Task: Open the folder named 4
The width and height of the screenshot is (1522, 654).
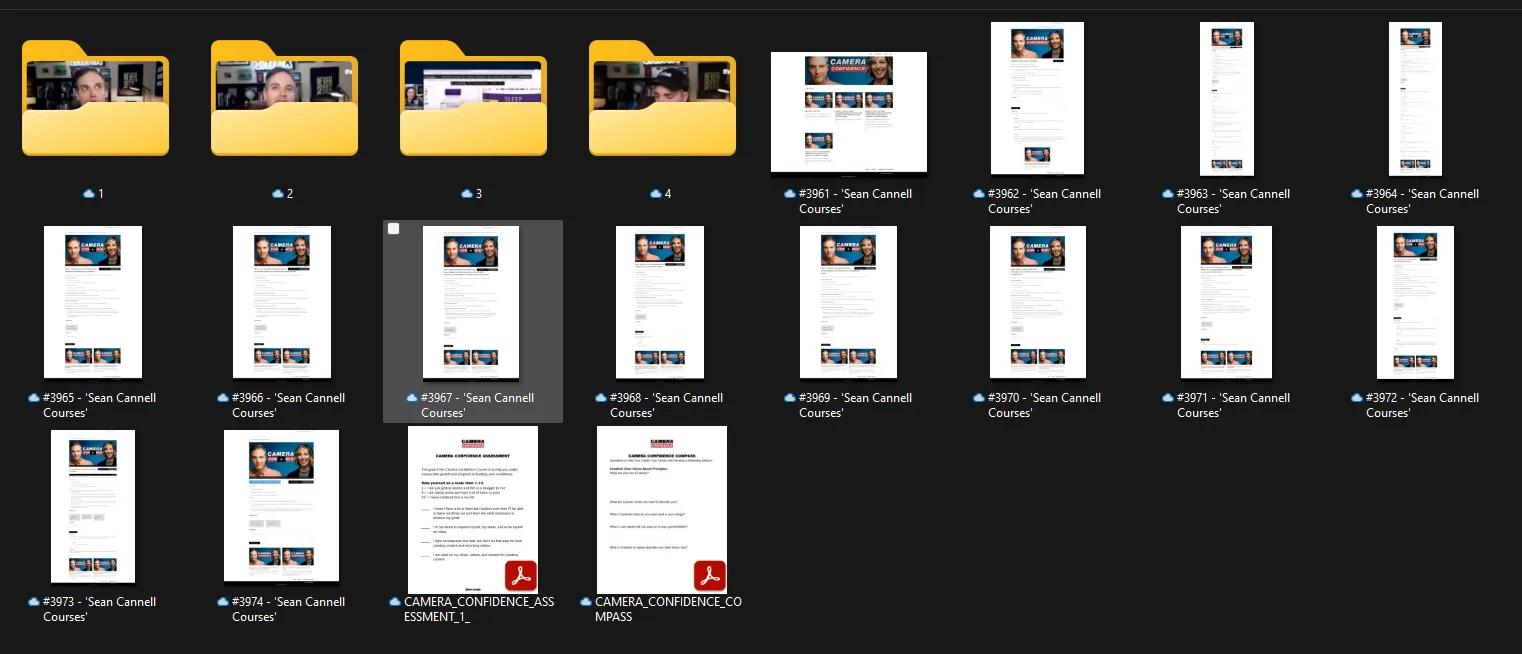Action: [662, 100]
